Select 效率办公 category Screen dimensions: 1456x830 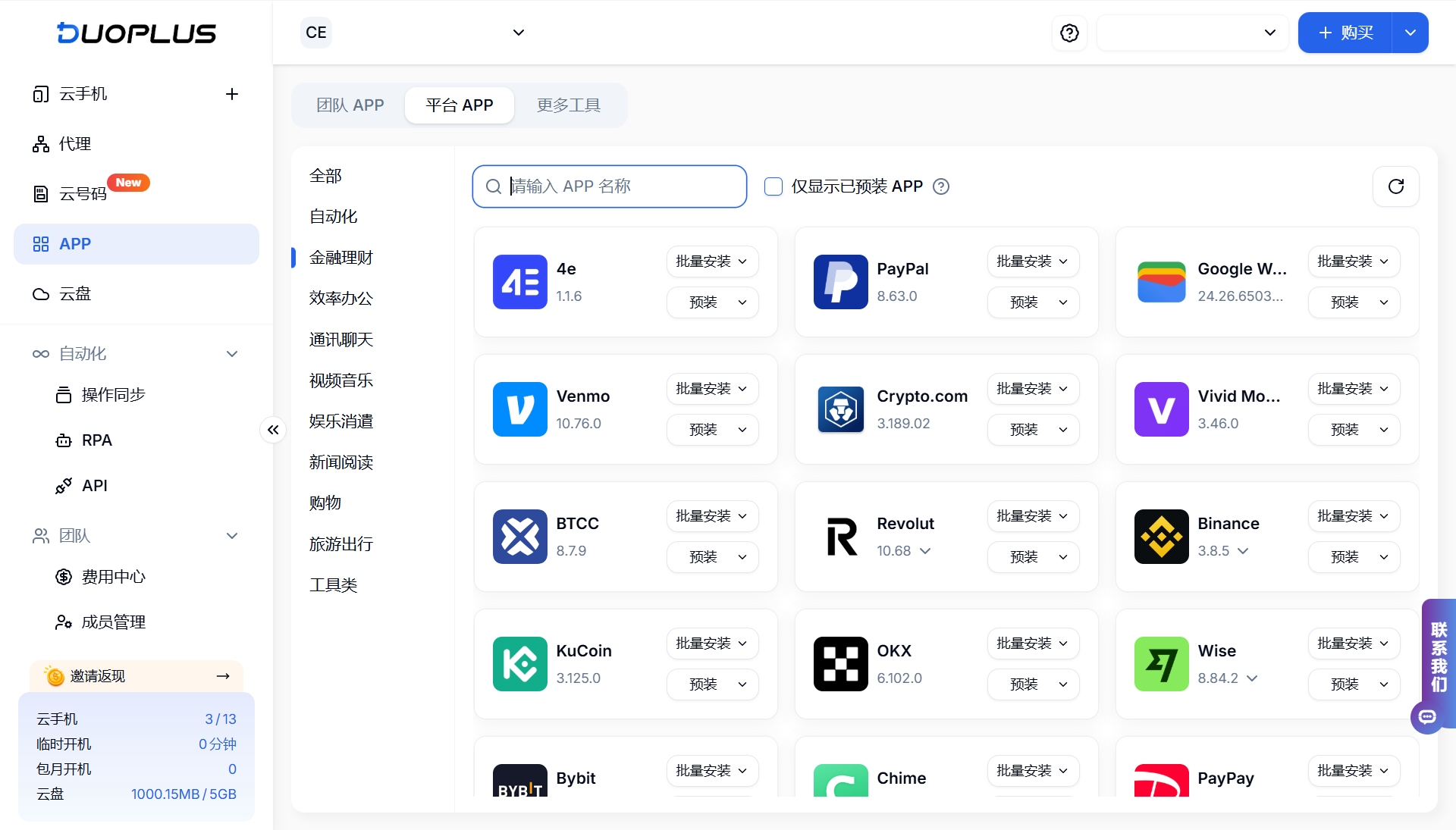click(x=341, y=299)
